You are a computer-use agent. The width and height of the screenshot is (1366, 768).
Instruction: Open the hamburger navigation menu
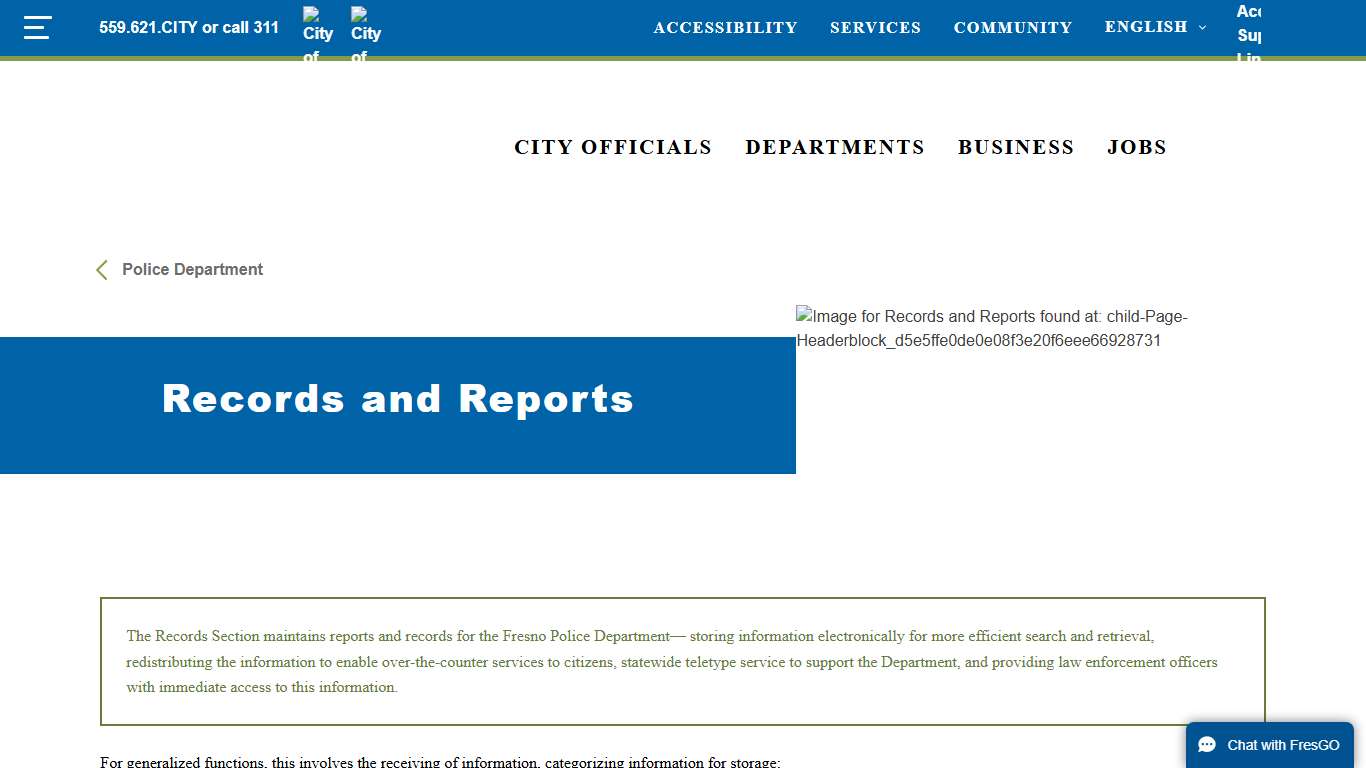pyautogui.click(x=37, y=27)
